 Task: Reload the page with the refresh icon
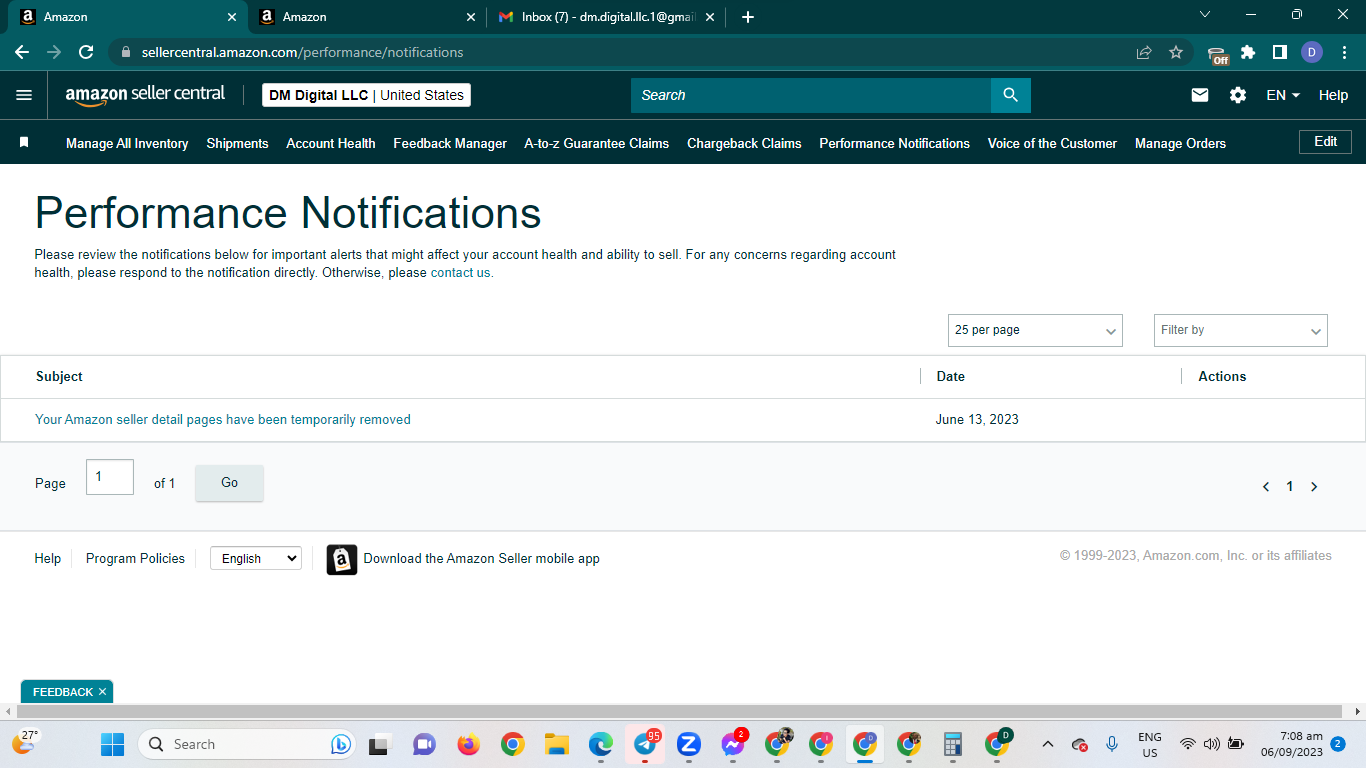click(86, 52)
